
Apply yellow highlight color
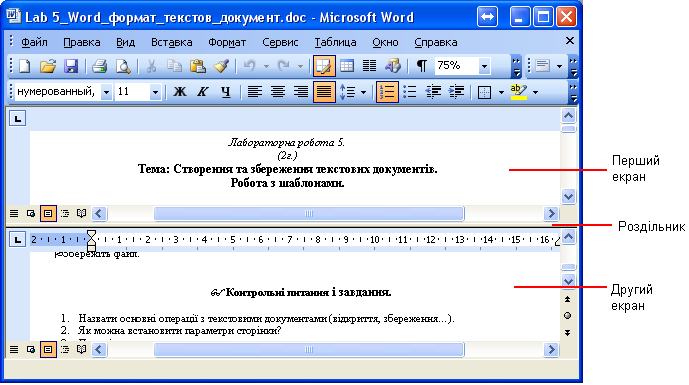click(519, 92)
